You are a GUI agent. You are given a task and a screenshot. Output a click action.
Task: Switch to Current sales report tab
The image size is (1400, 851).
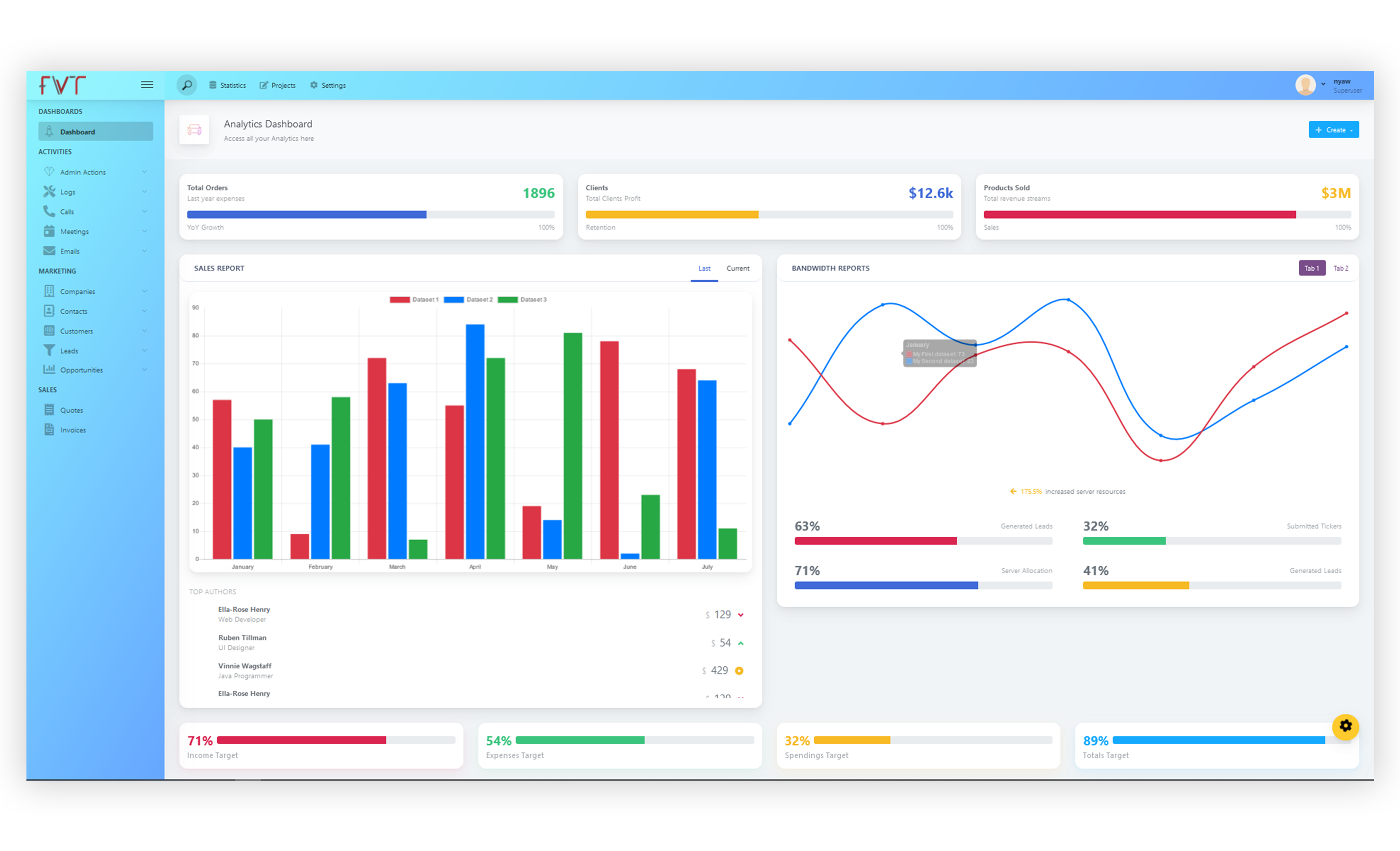(x=737, y=268)
